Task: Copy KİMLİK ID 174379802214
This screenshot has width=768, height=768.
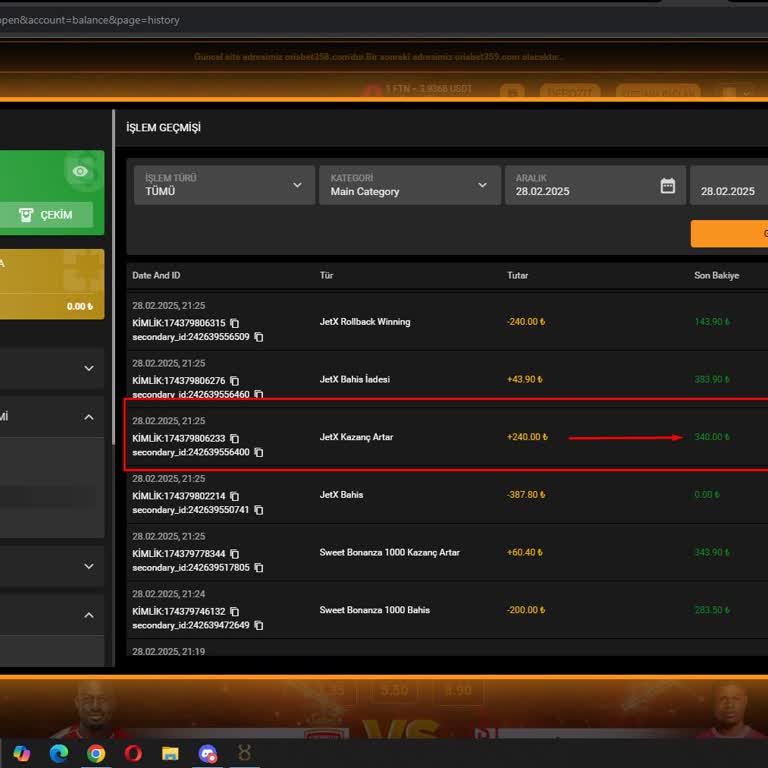Action: point(235,496)
